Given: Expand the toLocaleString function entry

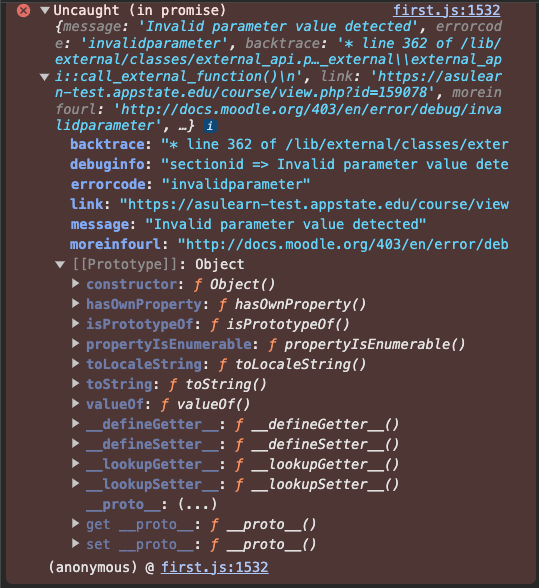Looking at the screenshot, I should pos(75,364).
